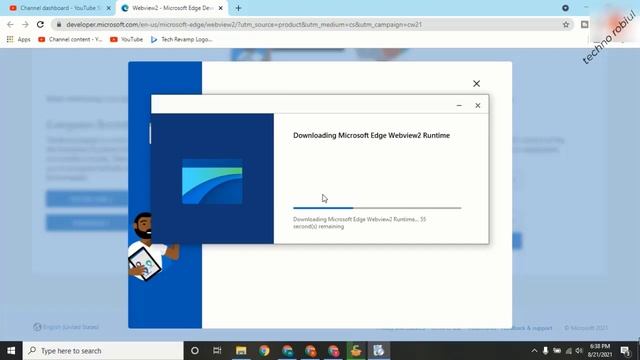640x360 pixels.
Task: Close the Channel dashboard YouTube tab
Action: click(x=109, y=8)
